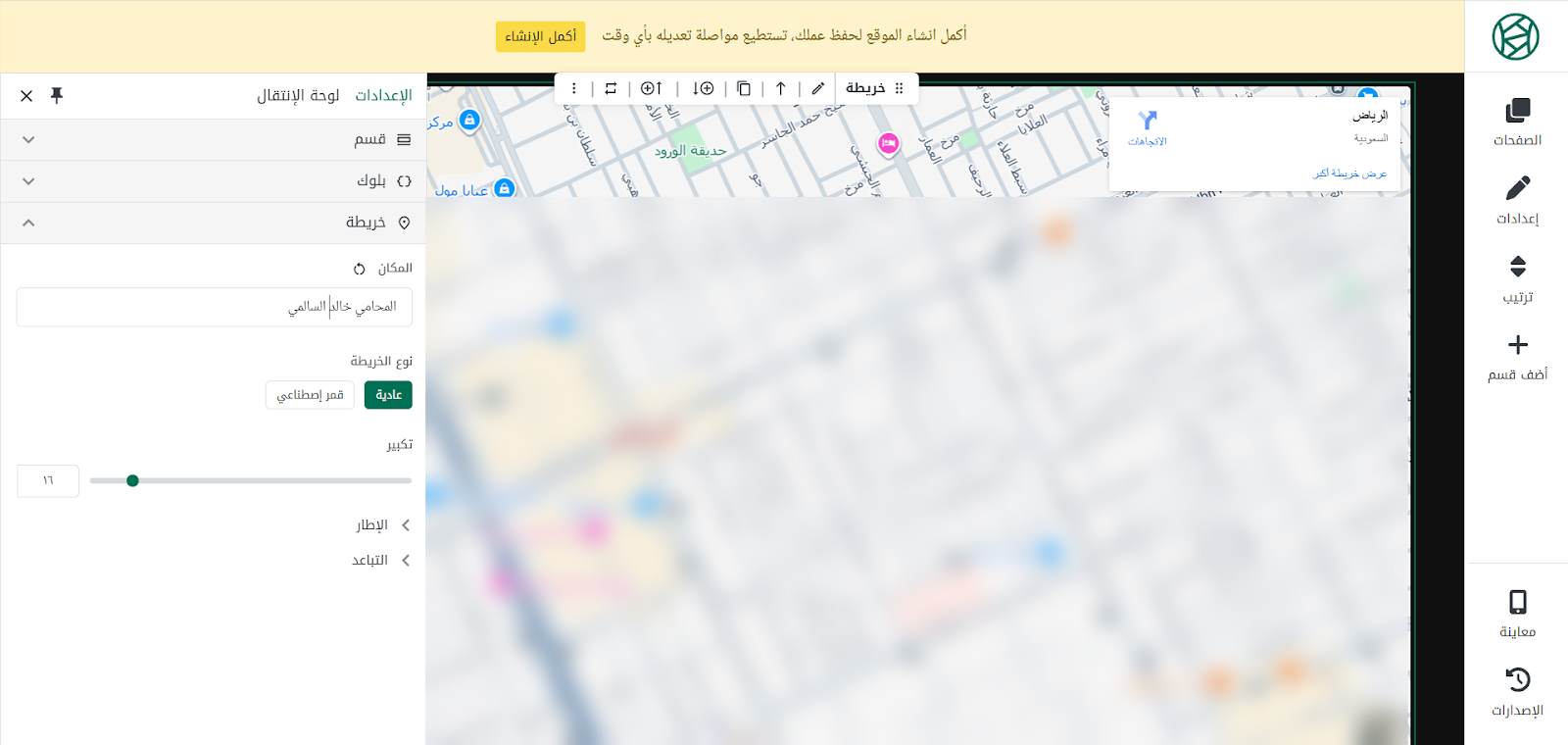Viewport: 1568px width, 745px height.
Task: Select the قمر إصطناعي satellite map type
Action: tap(310, 395)
